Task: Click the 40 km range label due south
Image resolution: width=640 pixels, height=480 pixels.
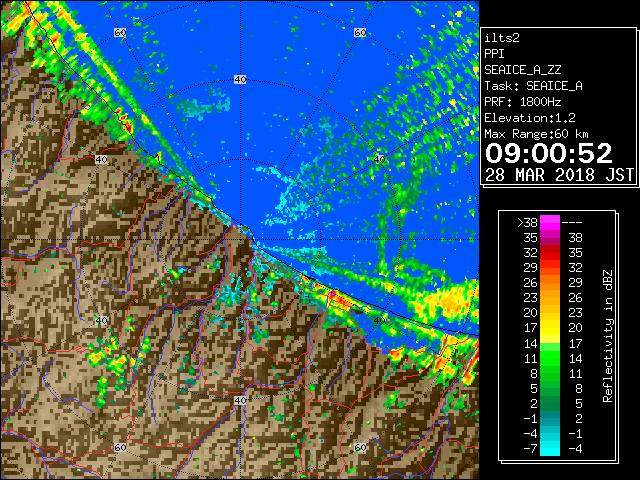Action: [240, 400]
